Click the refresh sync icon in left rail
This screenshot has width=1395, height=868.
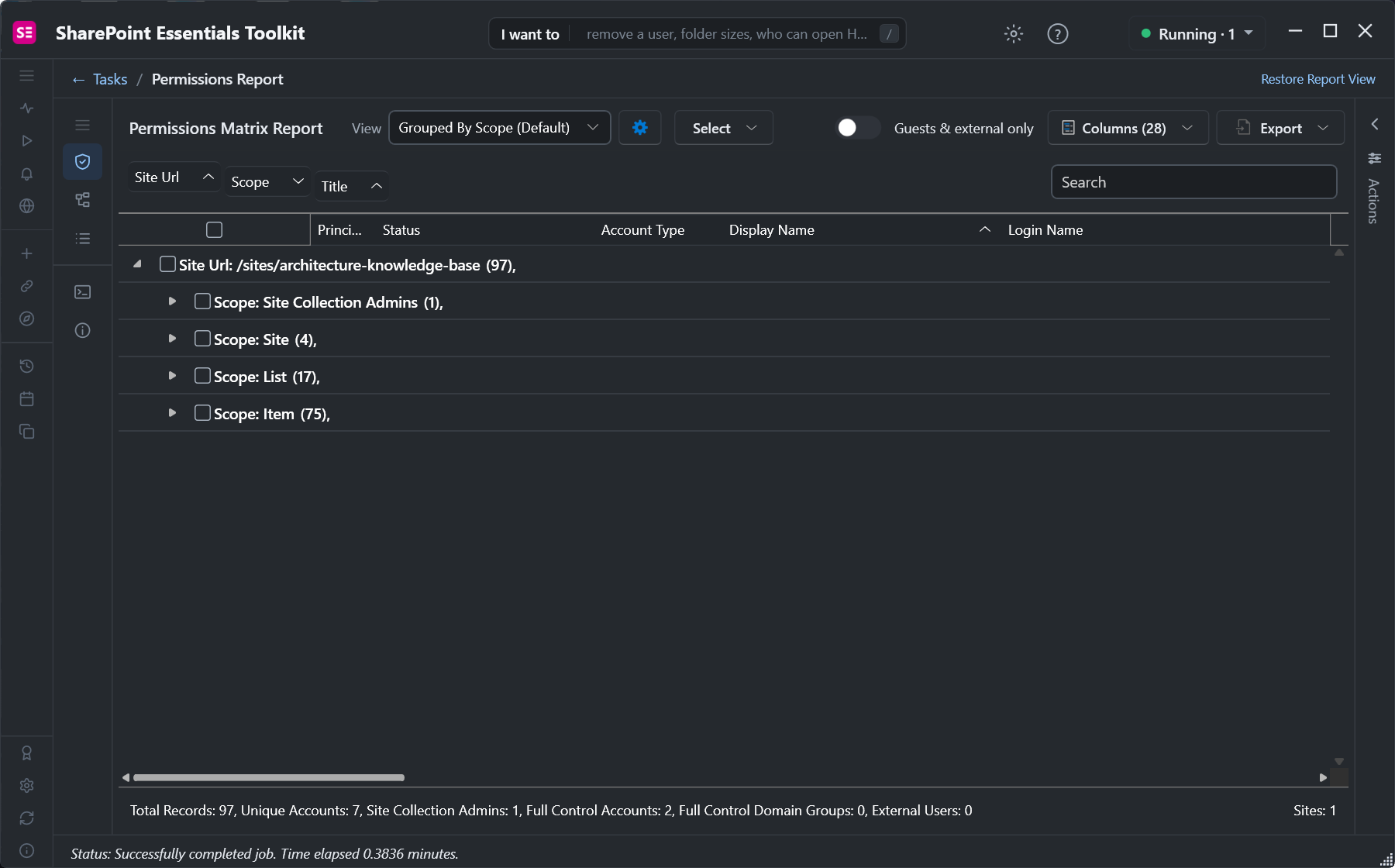tap(27, 818)
